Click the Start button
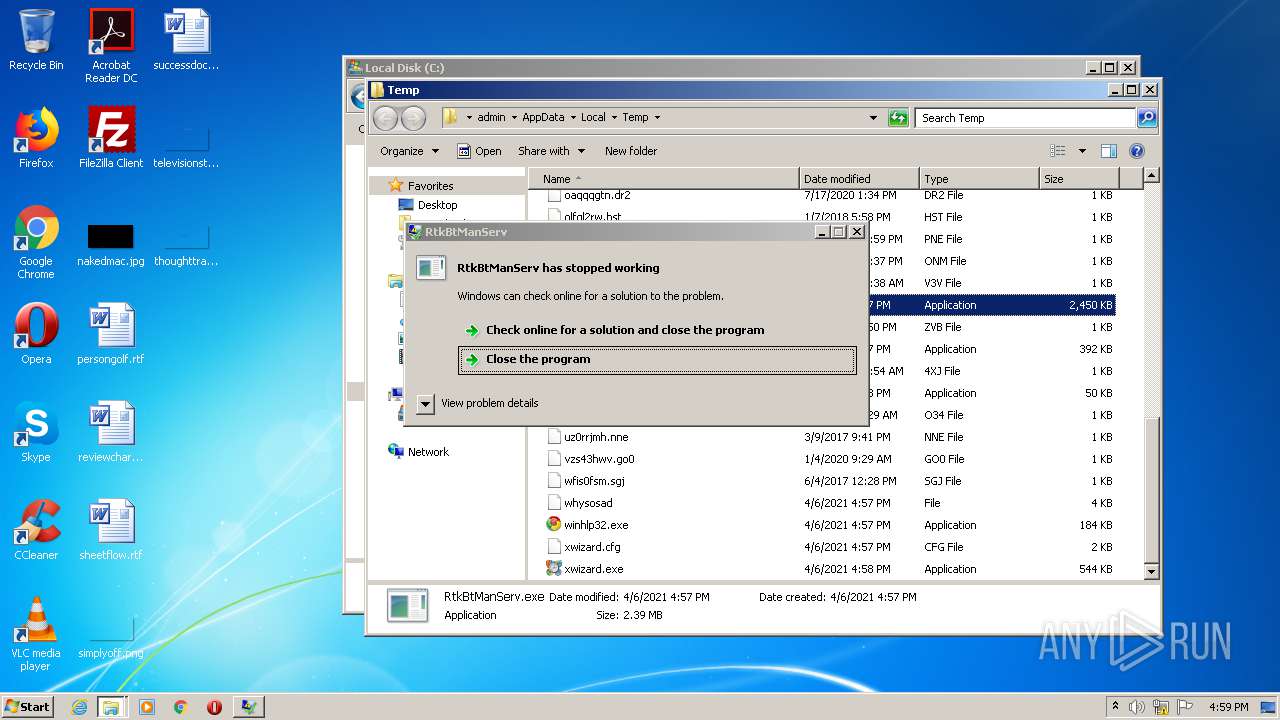Screen dimensions: 1280x720 point(28,706)
